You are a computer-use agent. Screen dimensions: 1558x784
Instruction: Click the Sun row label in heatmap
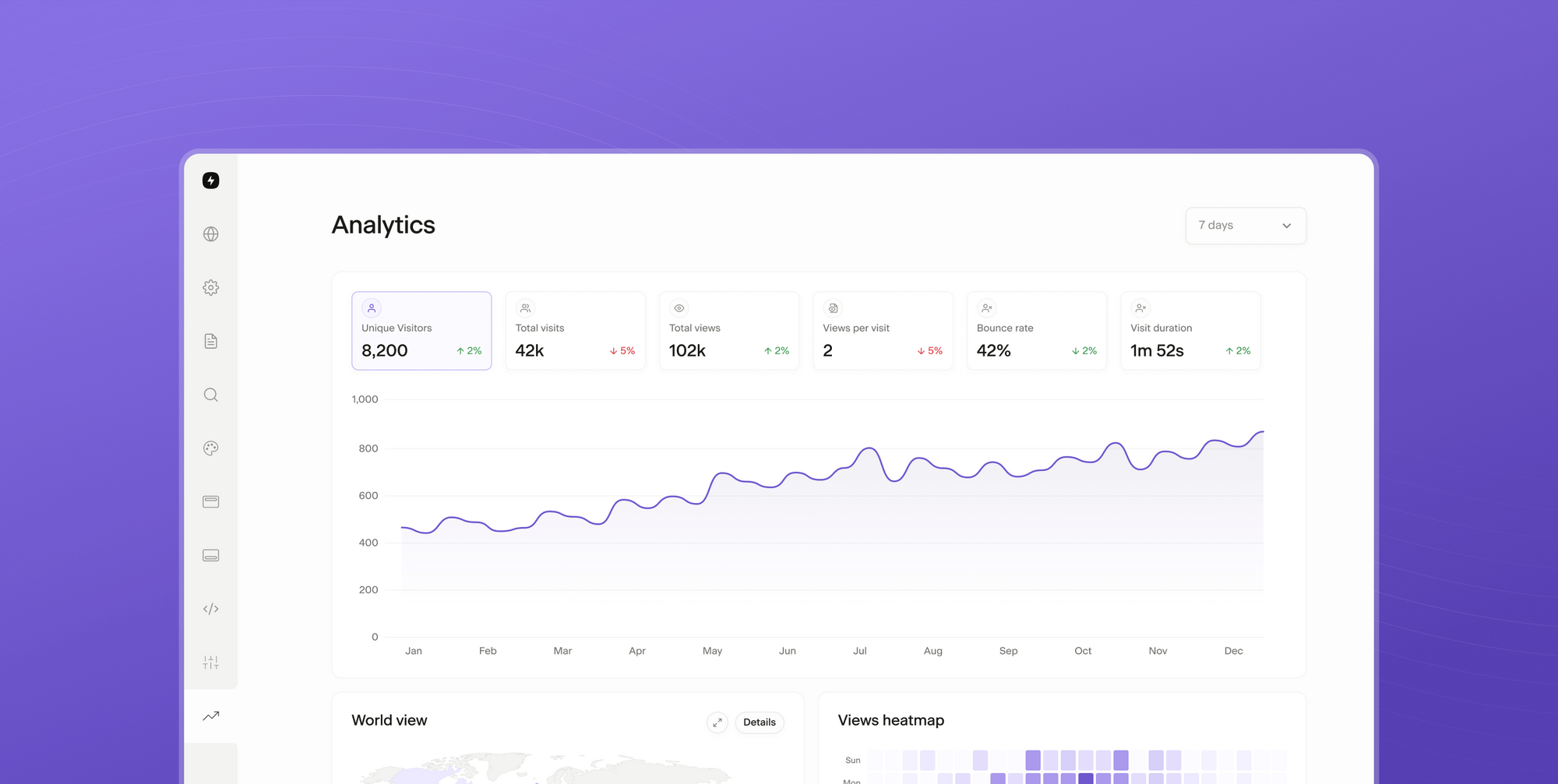pyautogui.click(x=853, y=761)
